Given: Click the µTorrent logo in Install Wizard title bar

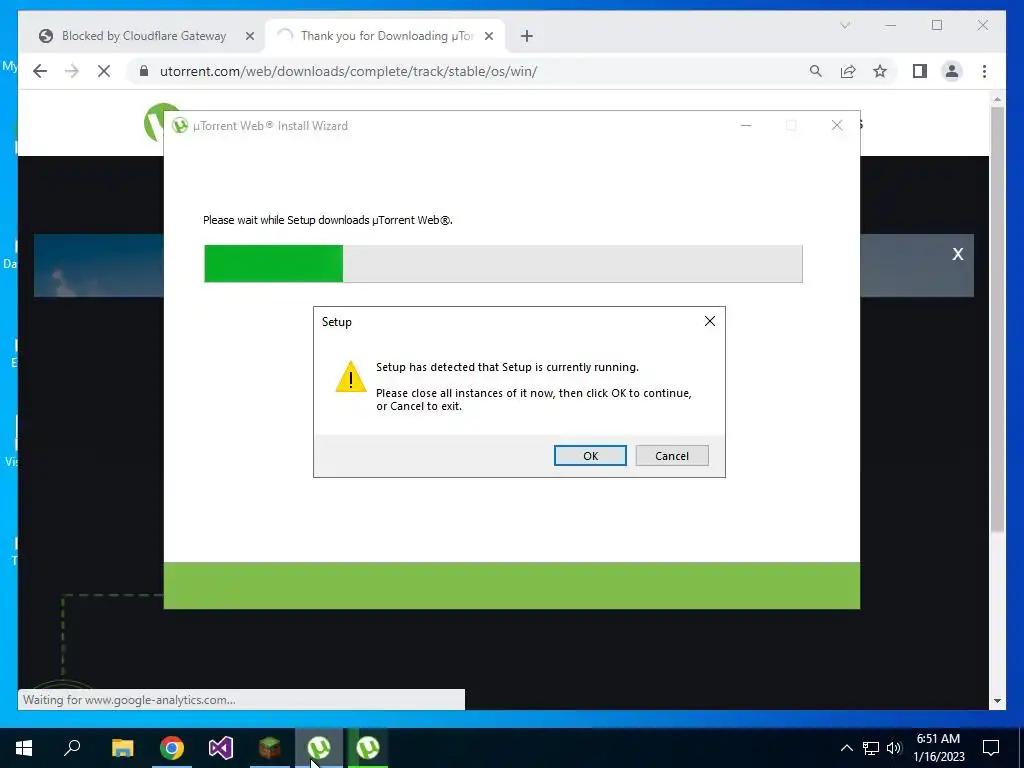Looking at the screenshot, I should [180, 125].
